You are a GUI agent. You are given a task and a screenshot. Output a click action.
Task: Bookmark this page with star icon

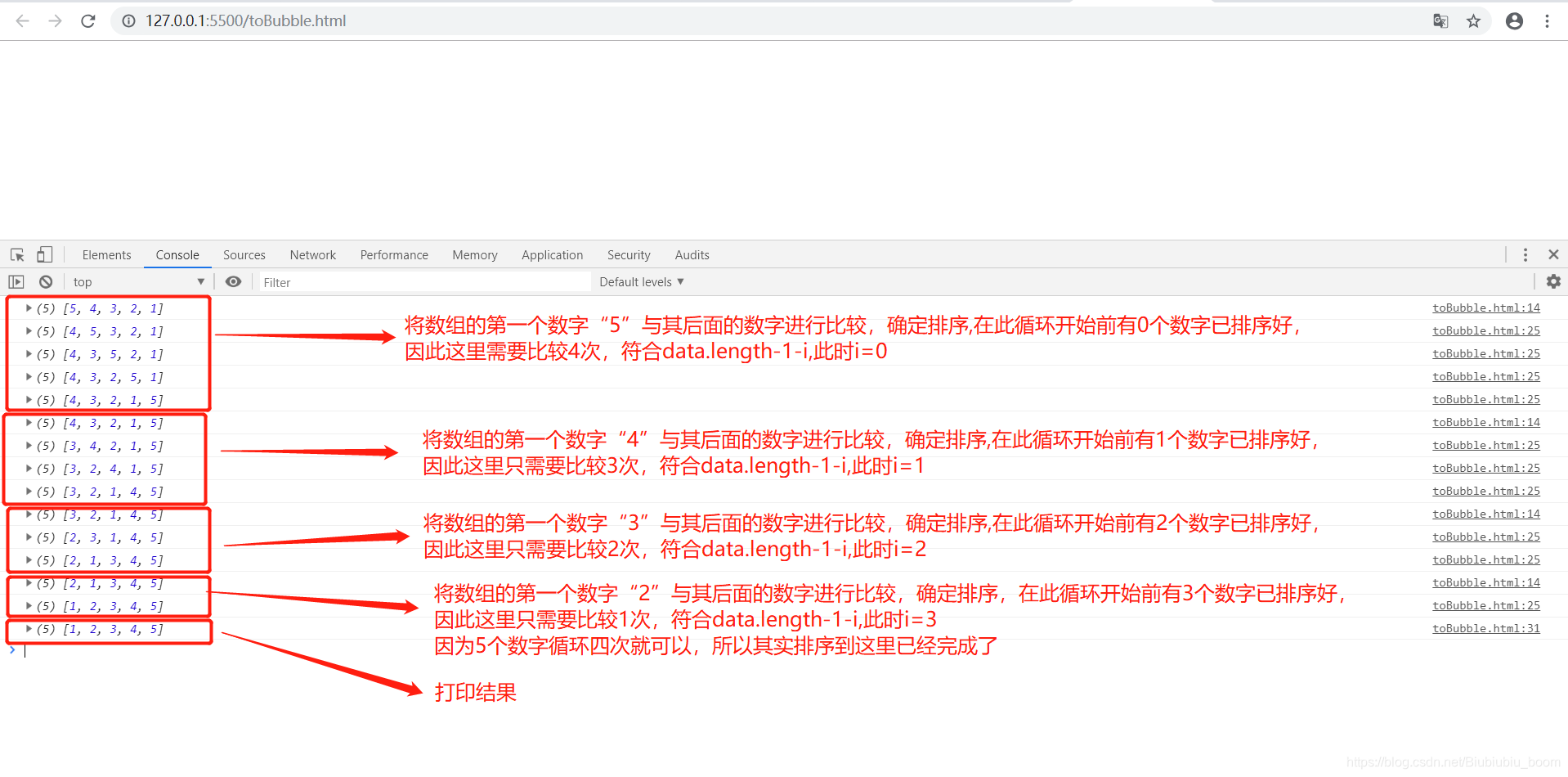[1473, 20]
